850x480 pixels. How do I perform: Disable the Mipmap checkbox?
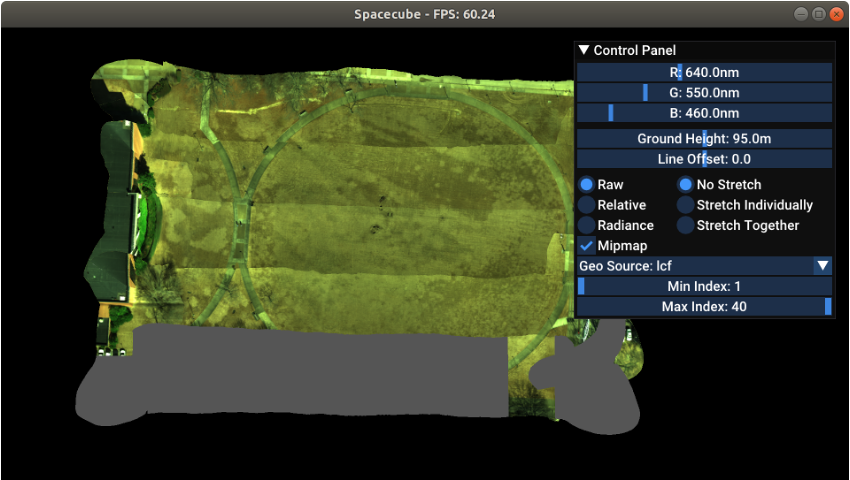[x=587, y=245]
